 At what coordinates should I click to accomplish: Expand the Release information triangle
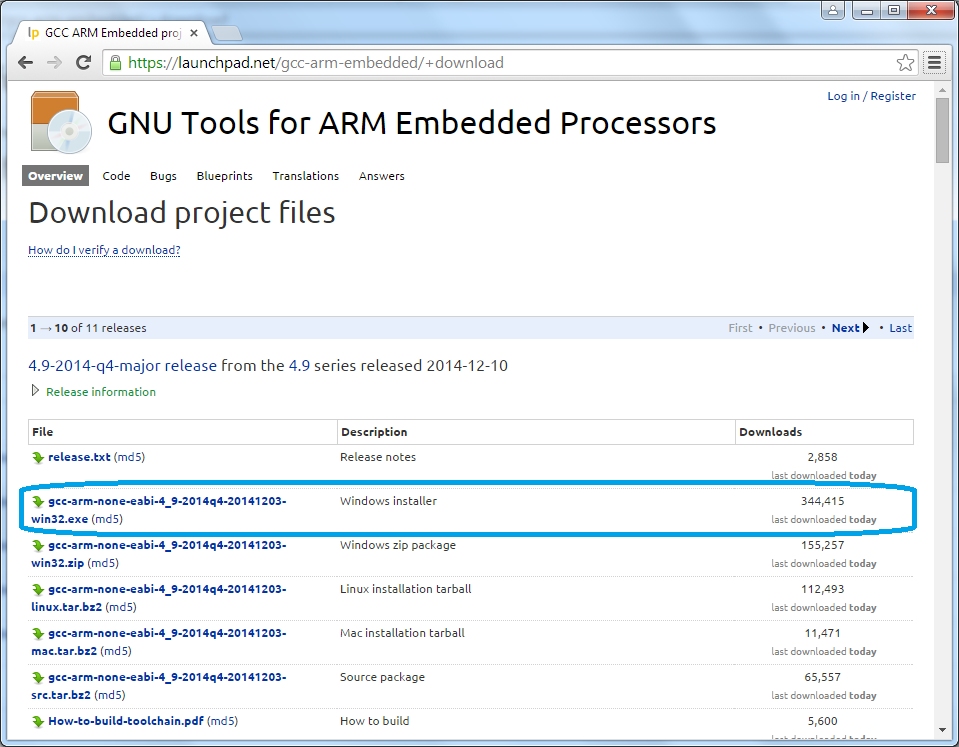35,391
